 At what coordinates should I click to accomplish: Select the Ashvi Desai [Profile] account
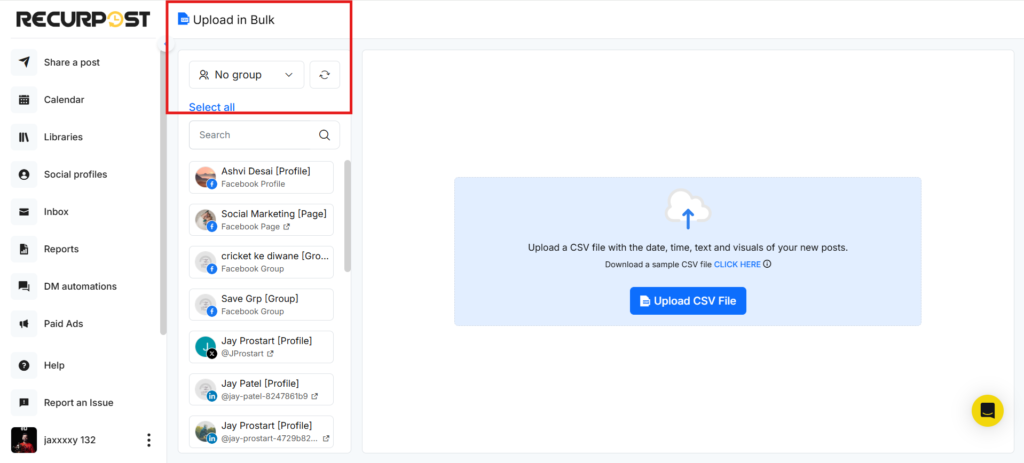(x=261, y=178)
